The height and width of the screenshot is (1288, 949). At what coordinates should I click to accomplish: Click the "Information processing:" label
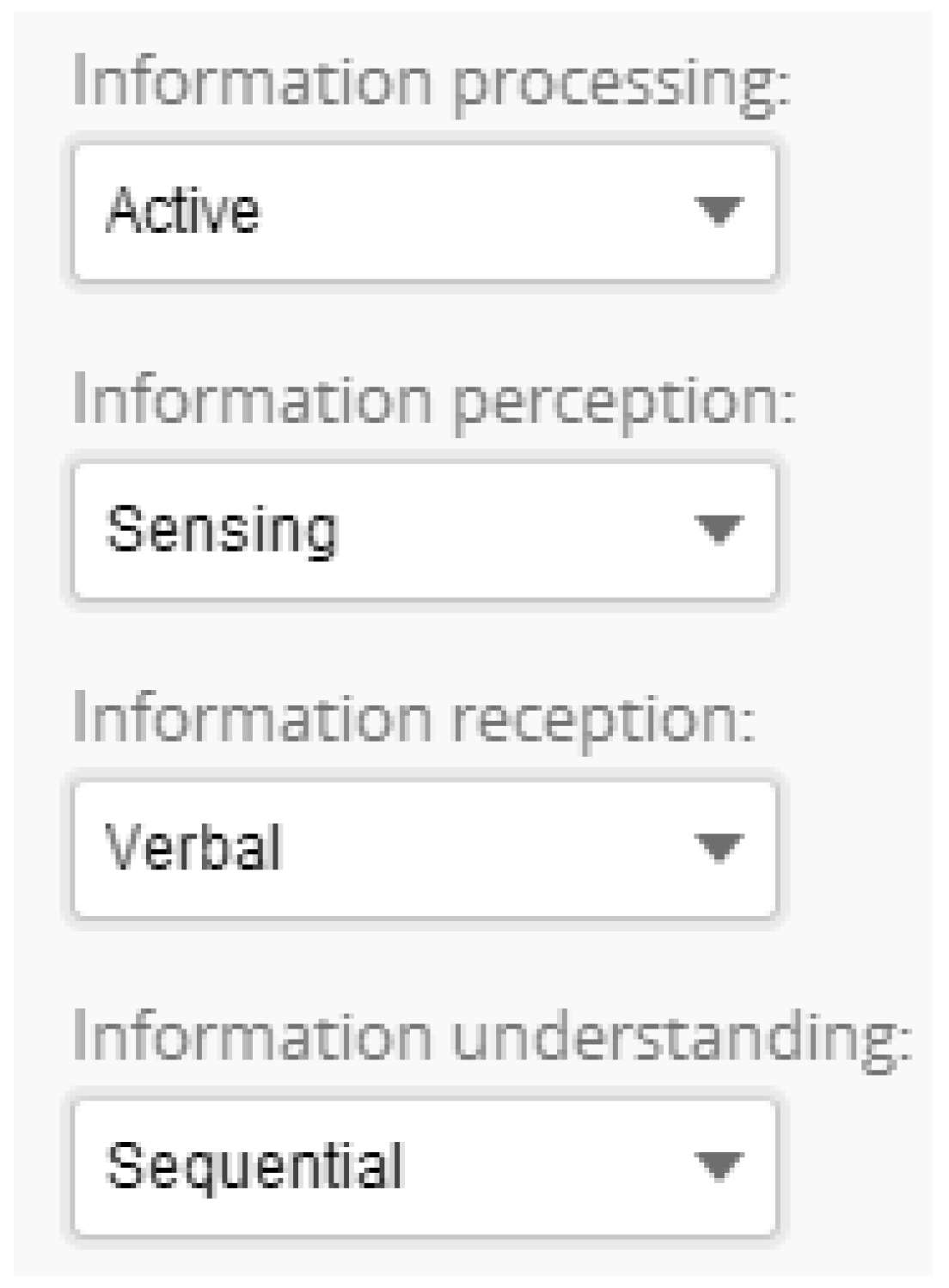431,82
